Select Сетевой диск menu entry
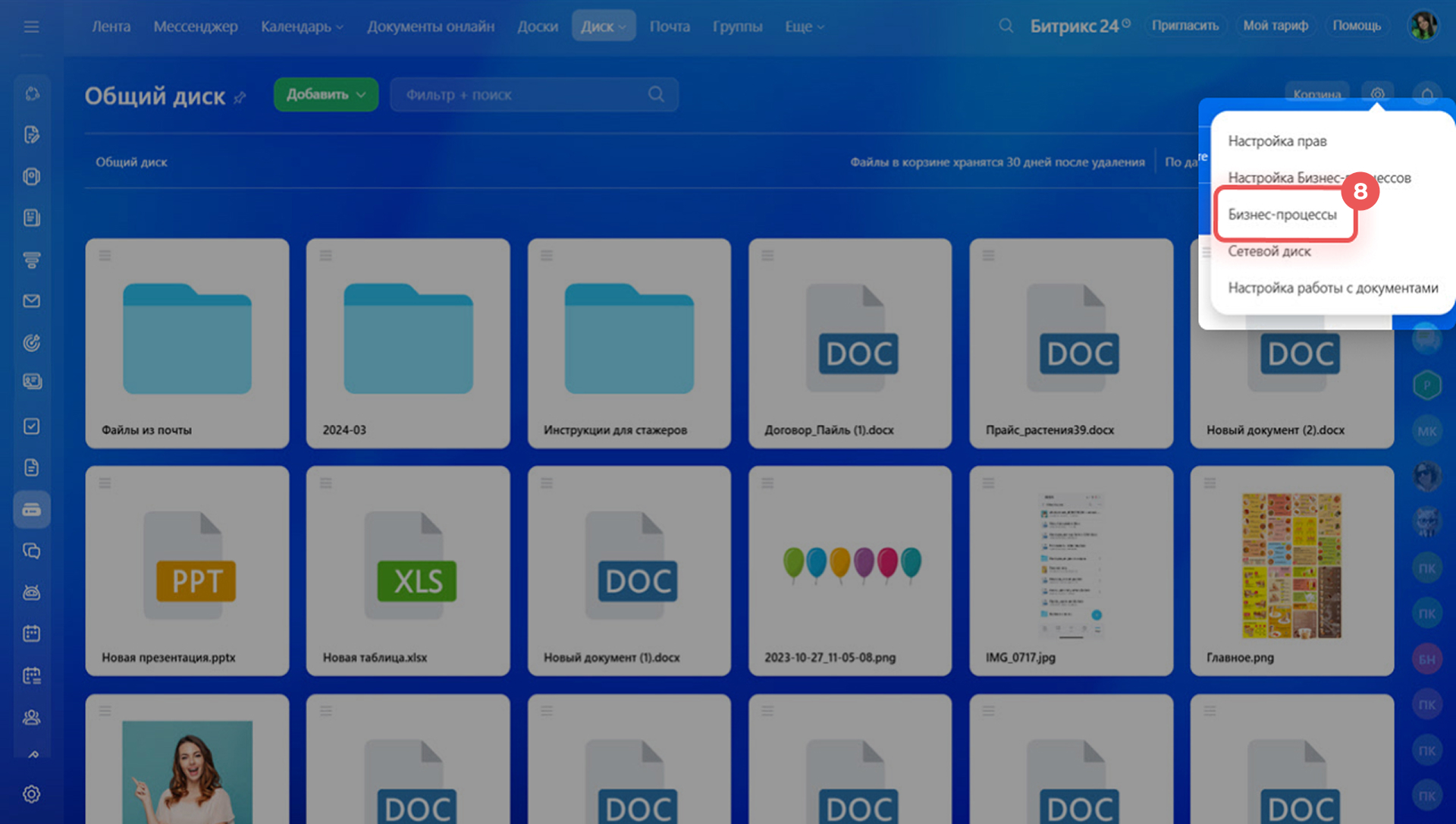This screenshot has width=1456, height=824. [1269, 251]
